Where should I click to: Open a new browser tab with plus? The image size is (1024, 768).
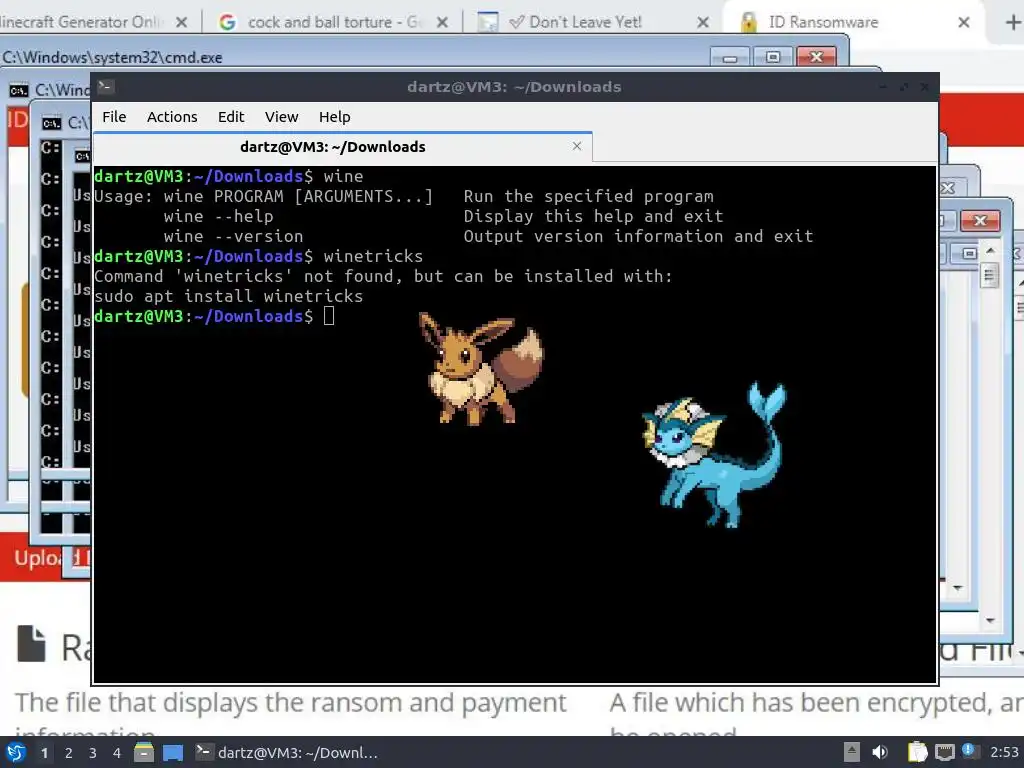click(1012, 22)
